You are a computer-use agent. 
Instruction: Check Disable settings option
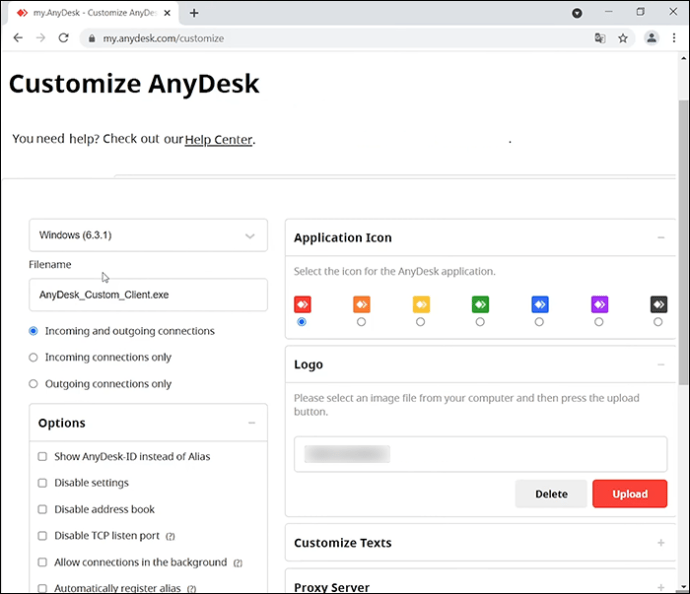pos(42,483)
